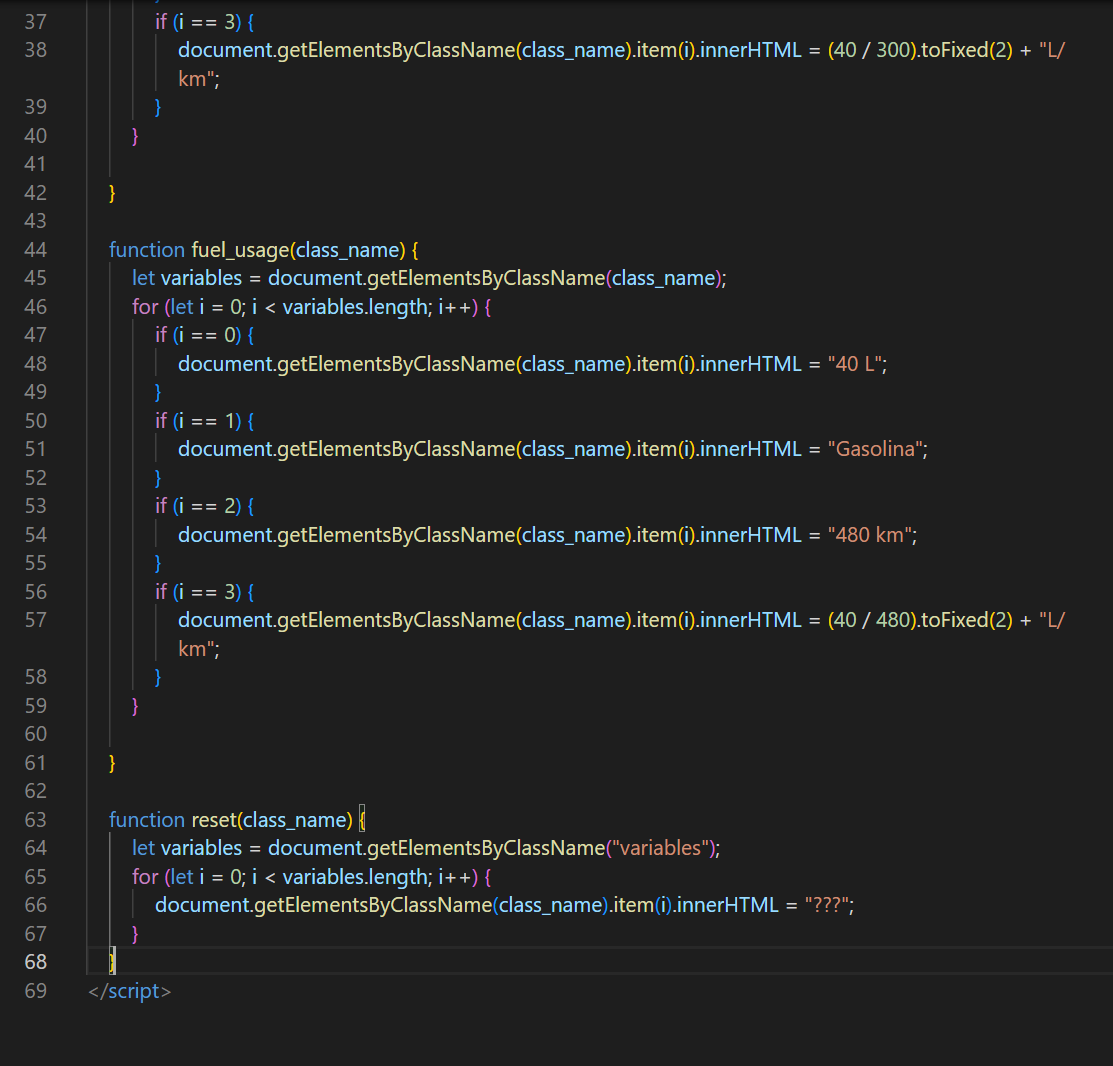1113x1066 pixels.
Task: Click the wrapped km"; text below line 38
Action: tap(199, 79)
